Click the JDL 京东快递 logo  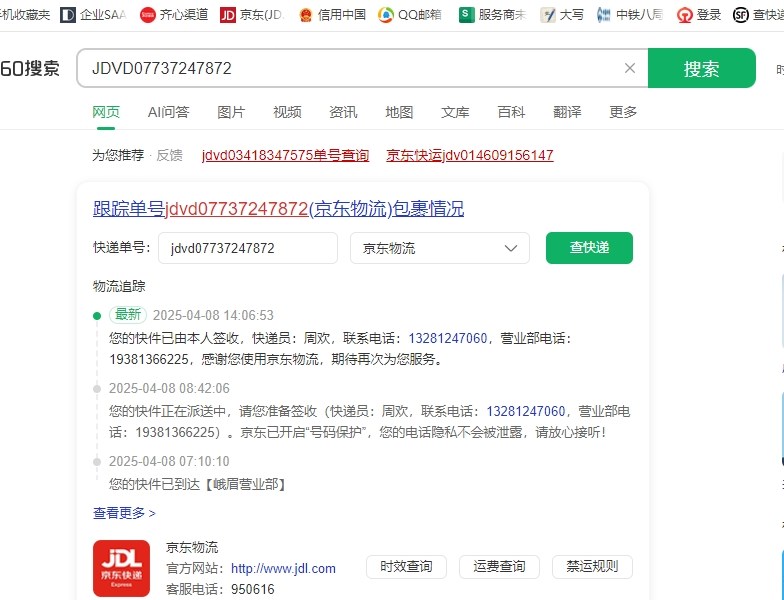coord(122,568)
